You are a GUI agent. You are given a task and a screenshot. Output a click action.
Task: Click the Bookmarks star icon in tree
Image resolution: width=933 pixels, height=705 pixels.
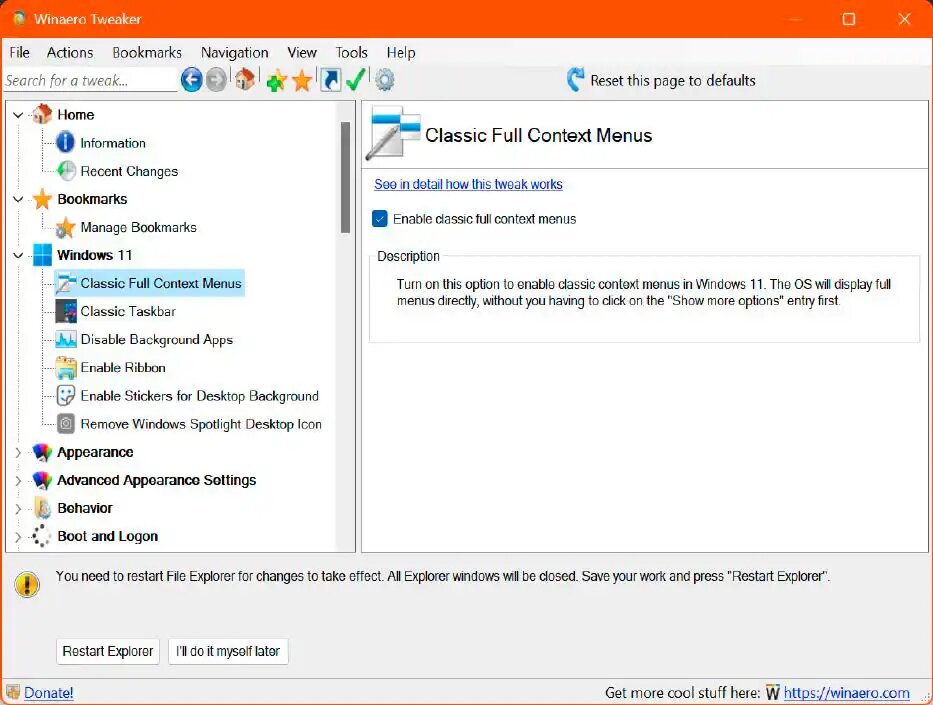[42, 199]
